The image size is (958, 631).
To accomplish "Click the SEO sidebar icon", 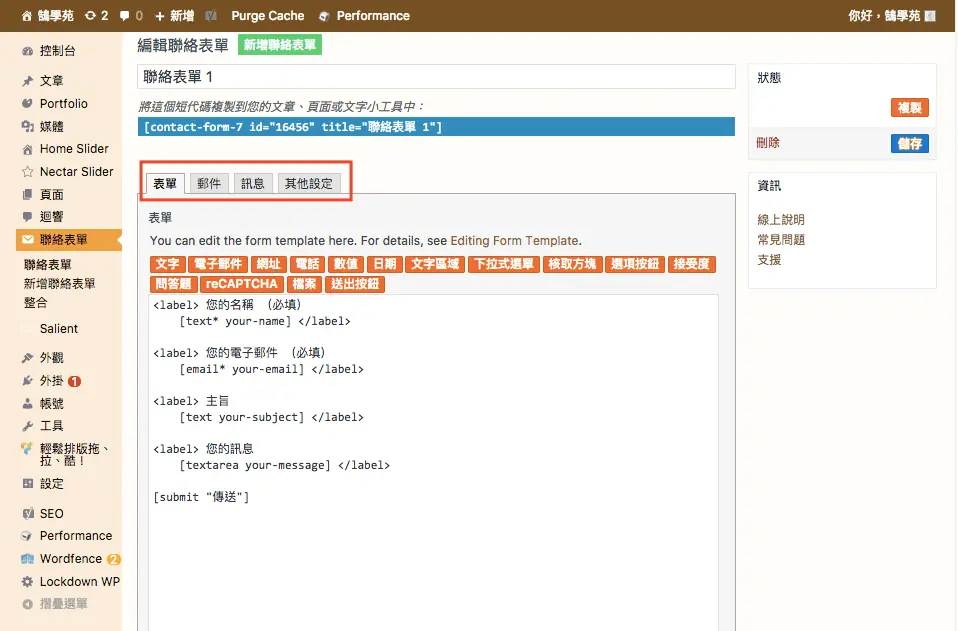I will click(27, 514).
